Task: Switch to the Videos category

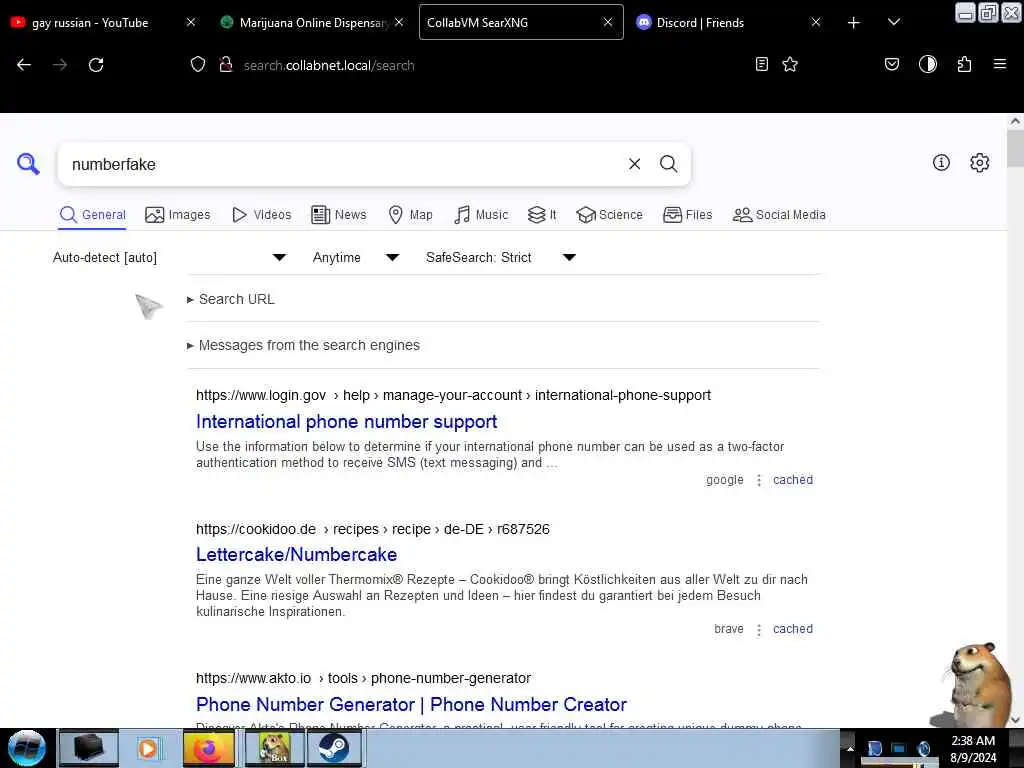Action: 261,215
